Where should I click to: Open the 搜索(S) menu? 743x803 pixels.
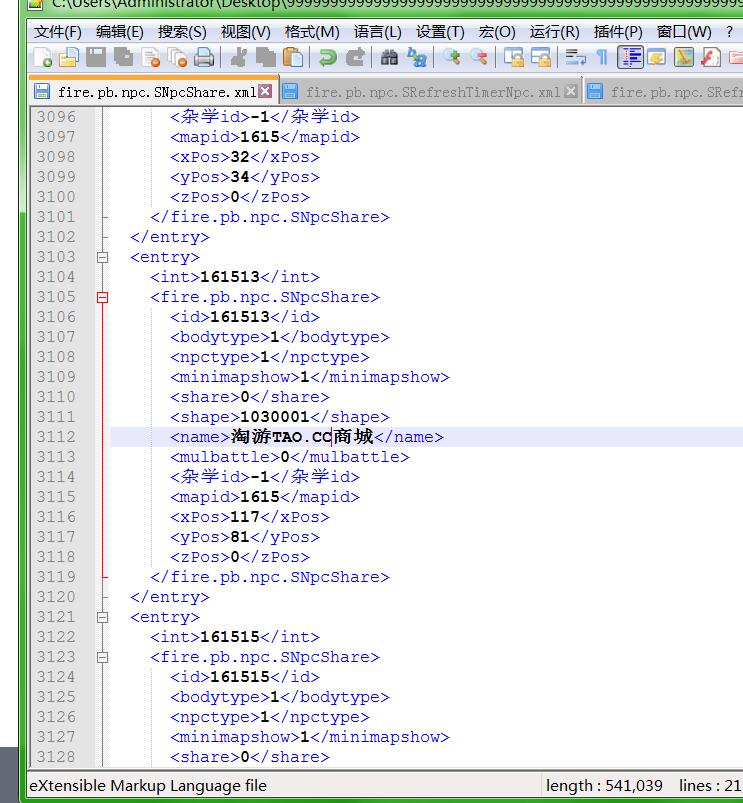click(182, 32)
